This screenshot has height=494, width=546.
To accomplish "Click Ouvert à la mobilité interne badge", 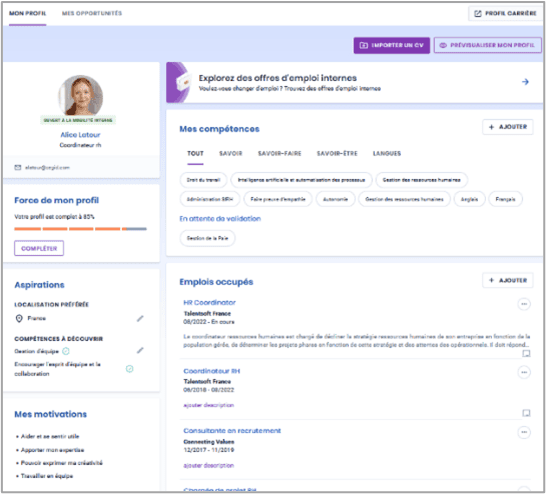I will click(78, 120).
